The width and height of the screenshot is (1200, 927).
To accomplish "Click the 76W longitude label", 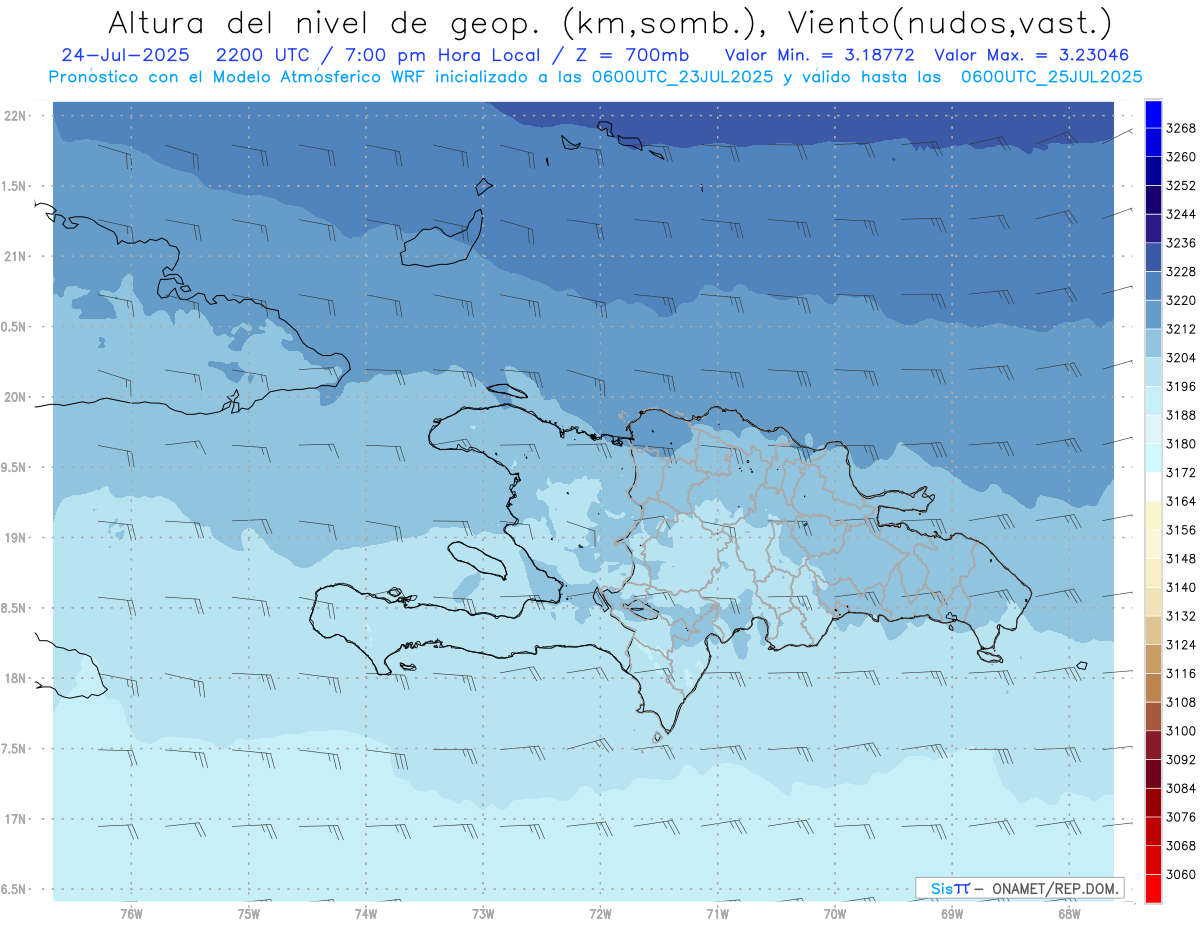I will point(131,913).
